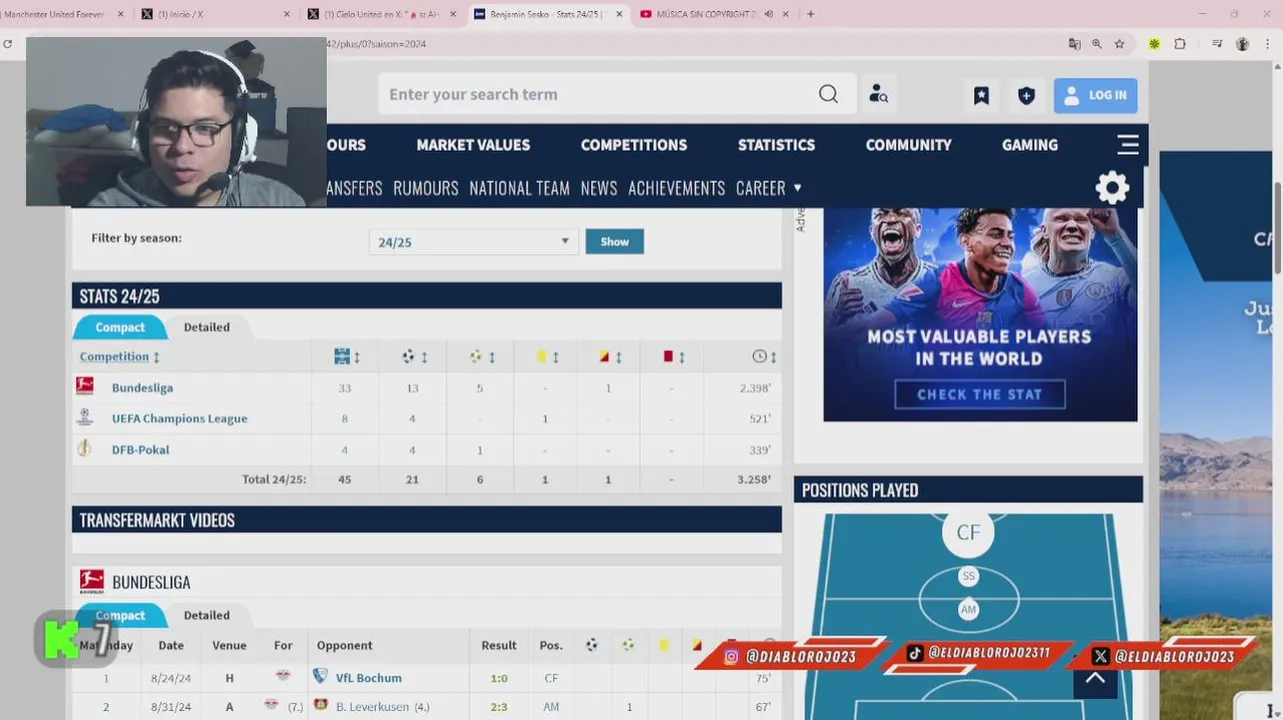Open the GAMING menu

[1030, 145]
